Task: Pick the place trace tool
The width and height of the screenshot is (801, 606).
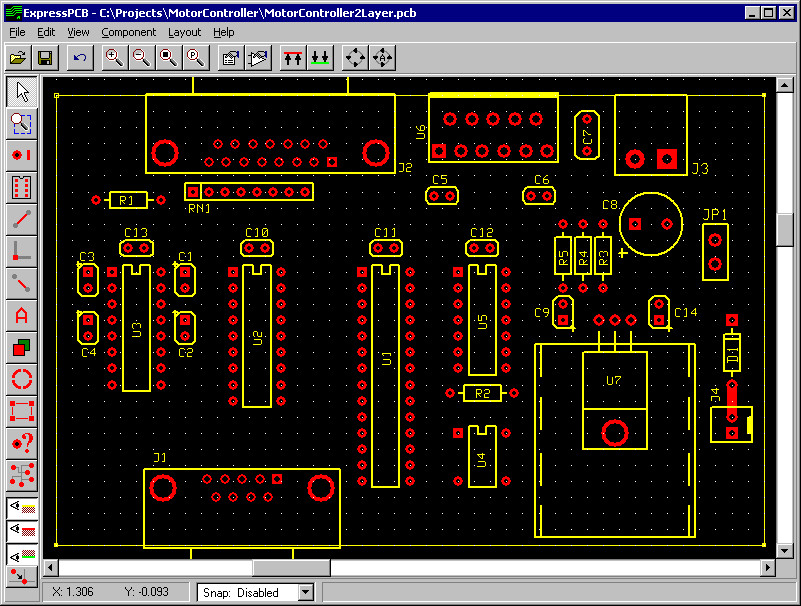Action: 22,219
